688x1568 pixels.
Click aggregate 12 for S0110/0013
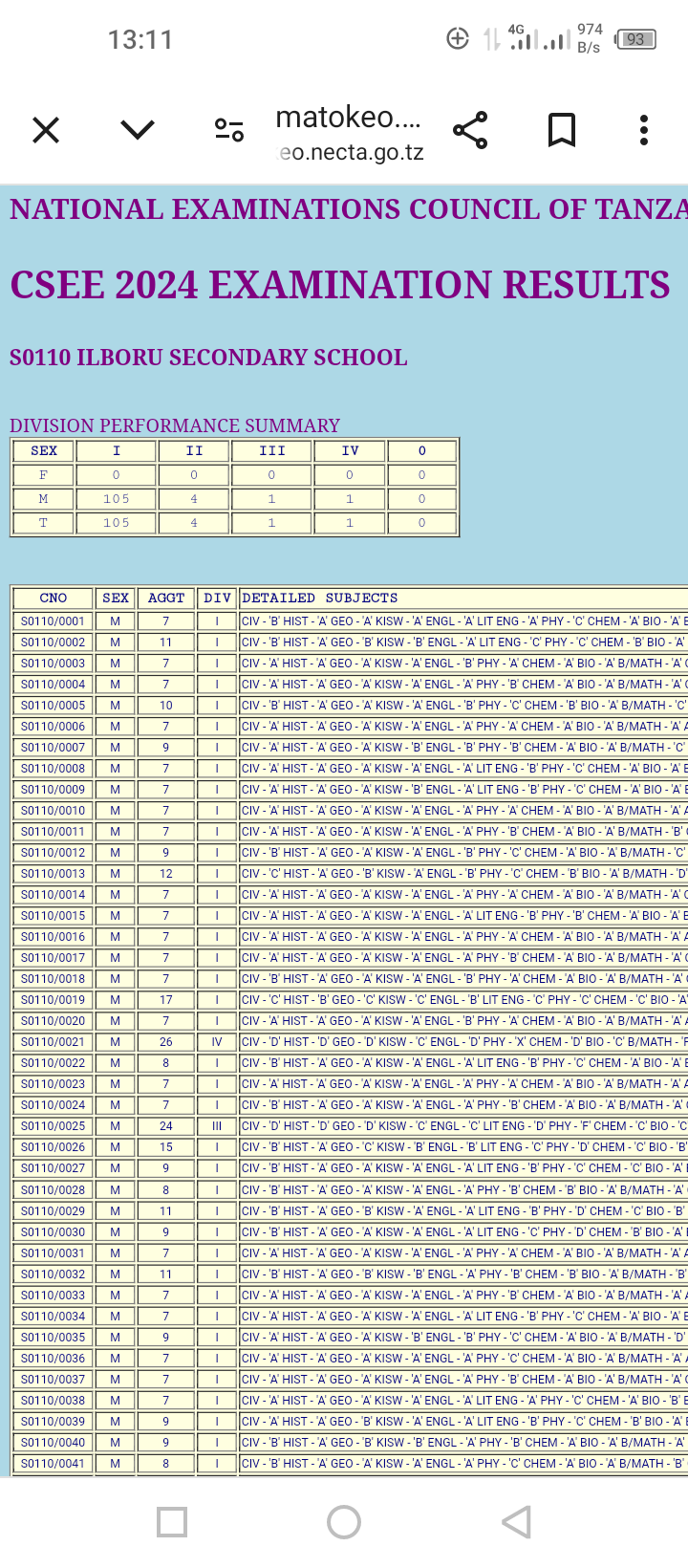tap(166, 874)
